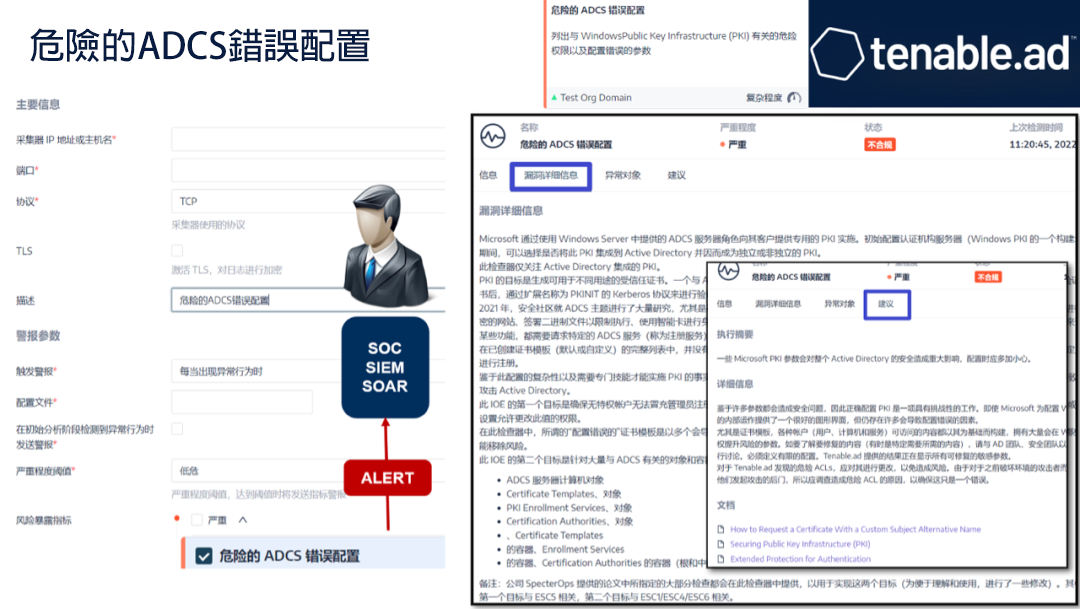Click the 不合规 status badge in the main panel
This screenshot has height=609, width=1080.
(880, 145)
